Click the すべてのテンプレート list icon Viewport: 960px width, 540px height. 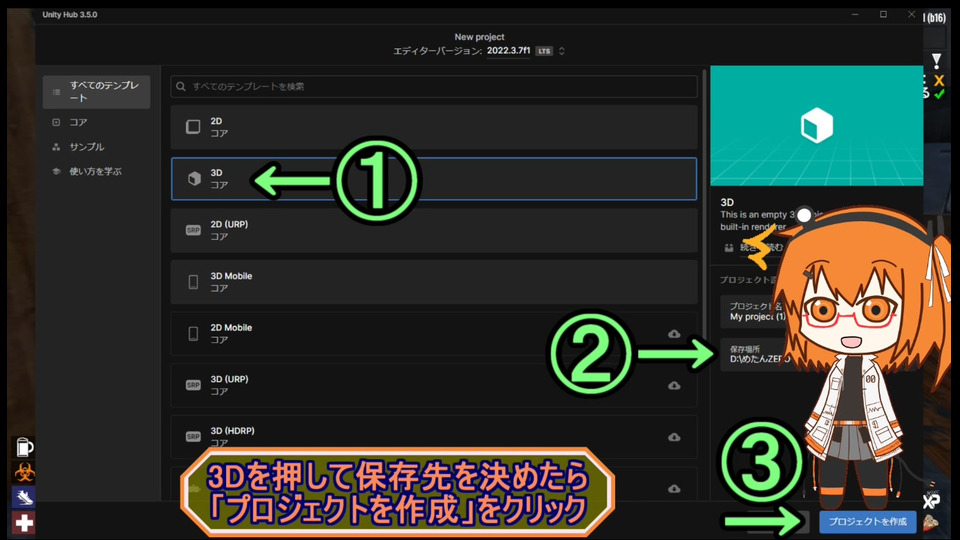(x=56, y=92)
